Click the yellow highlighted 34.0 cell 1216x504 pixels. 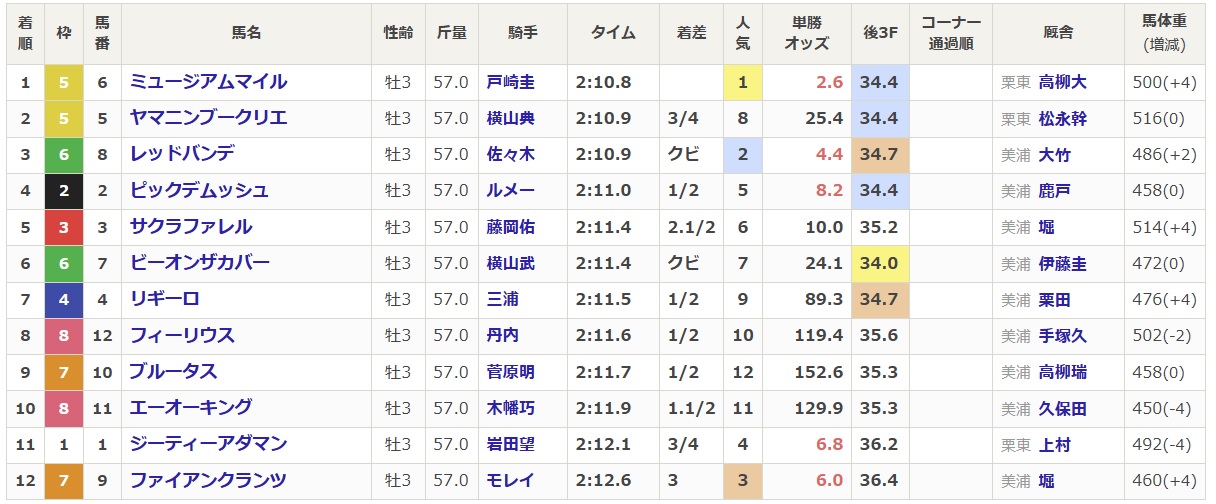click(x=880, y=263)
